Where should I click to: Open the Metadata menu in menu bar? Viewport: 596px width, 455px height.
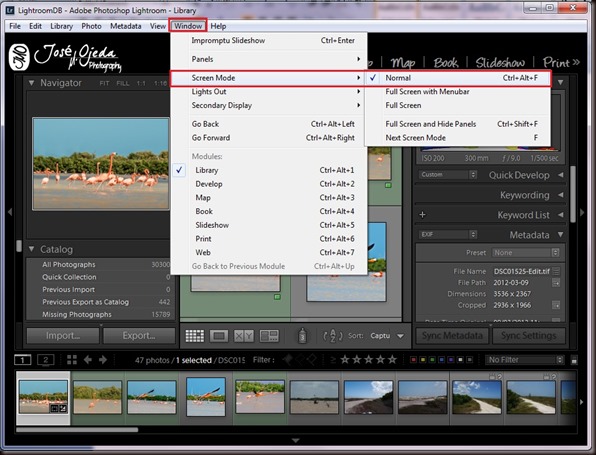[125, 26]
